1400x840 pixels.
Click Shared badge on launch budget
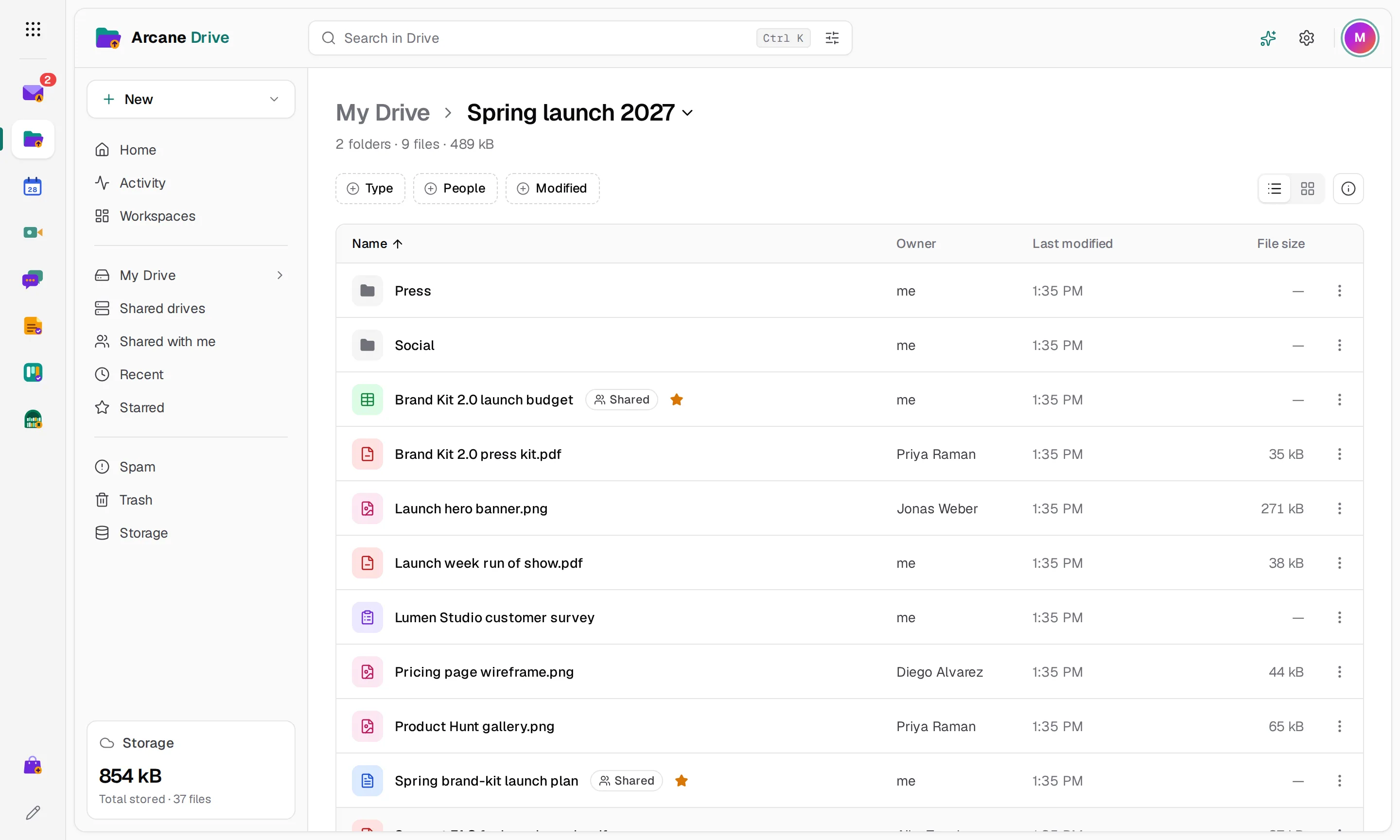click(621, 400)
